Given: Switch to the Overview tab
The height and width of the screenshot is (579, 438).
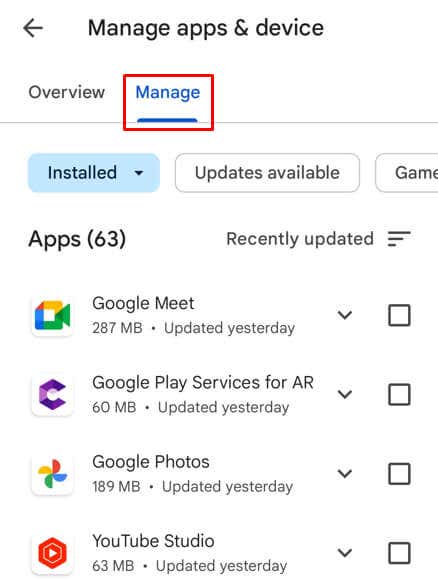Looking at the screenshot, I should [67, 92].
